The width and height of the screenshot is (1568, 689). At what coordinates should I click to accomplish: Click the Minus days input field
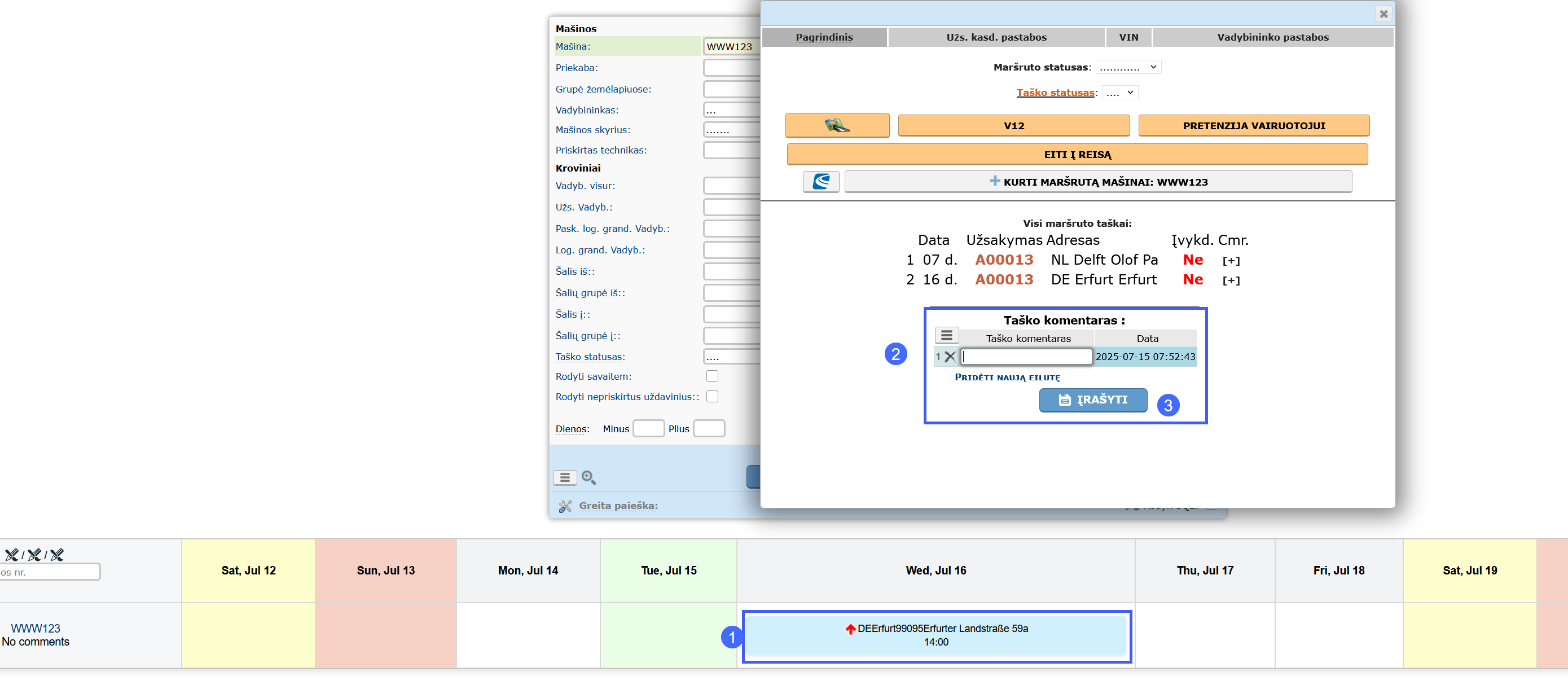(648, 428)
